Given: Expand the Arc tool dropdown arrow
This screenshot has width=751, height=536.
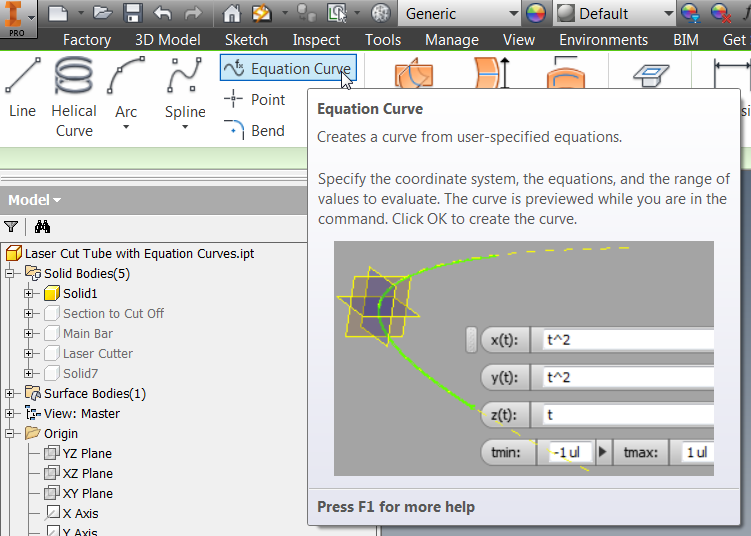Looking at the screenshot, I should click(x=126, y=127).
